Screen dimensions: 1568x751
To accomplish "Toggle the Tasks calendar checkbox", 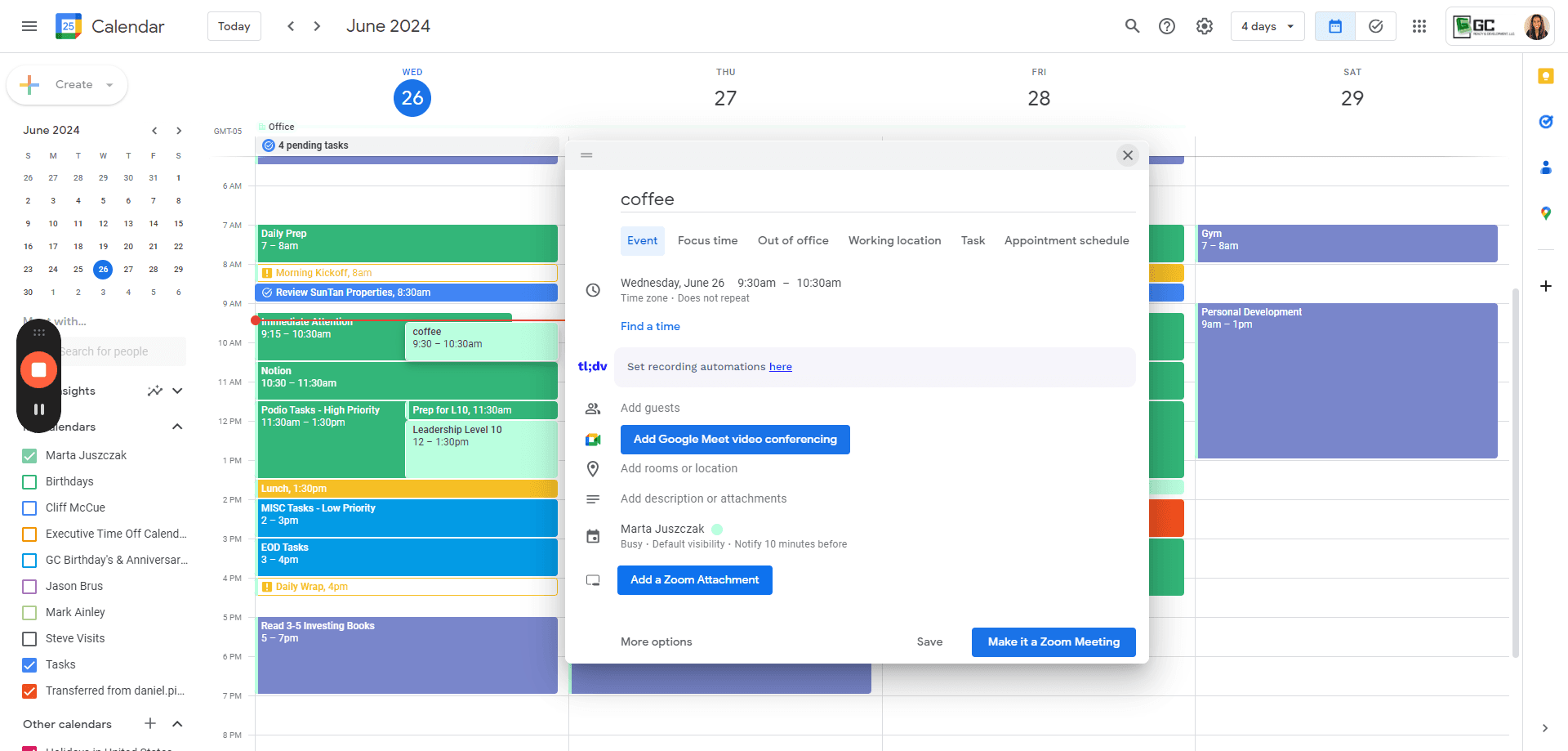I will click(29, 665).
